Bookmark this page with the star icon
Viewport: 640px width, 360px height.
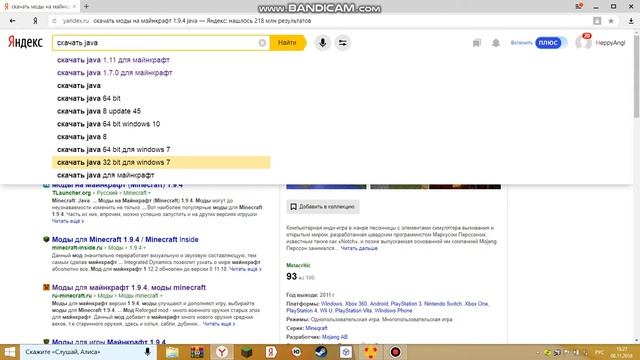611,21
